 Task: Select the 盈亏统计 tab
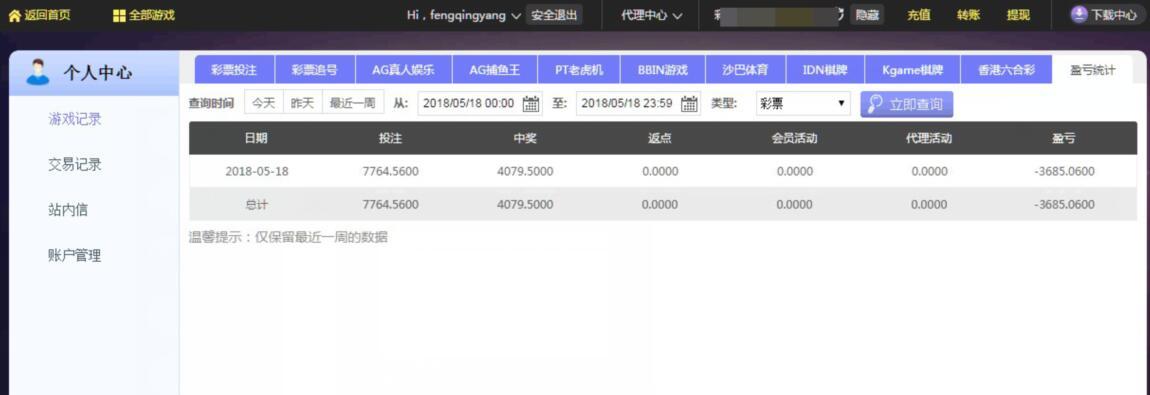click(1092, 70)
